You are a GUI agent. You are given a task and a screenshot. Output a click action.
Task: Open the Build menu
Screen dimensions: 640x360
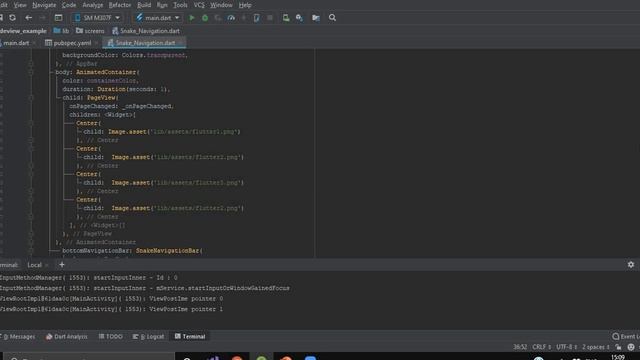[x=144, y=5]
